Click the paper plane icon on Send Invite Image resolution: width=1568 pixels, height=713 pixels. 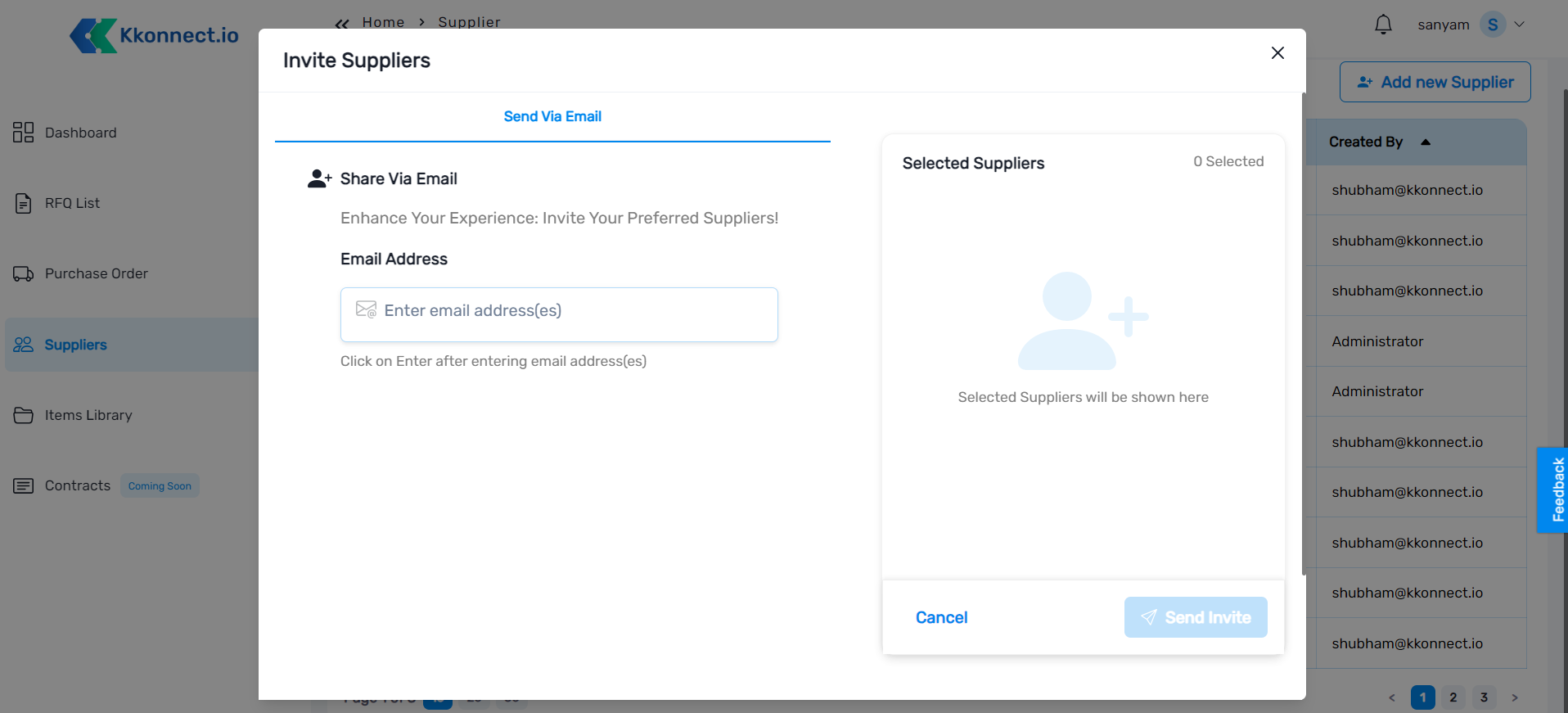pyautogui.click(x=1149, y=617)
